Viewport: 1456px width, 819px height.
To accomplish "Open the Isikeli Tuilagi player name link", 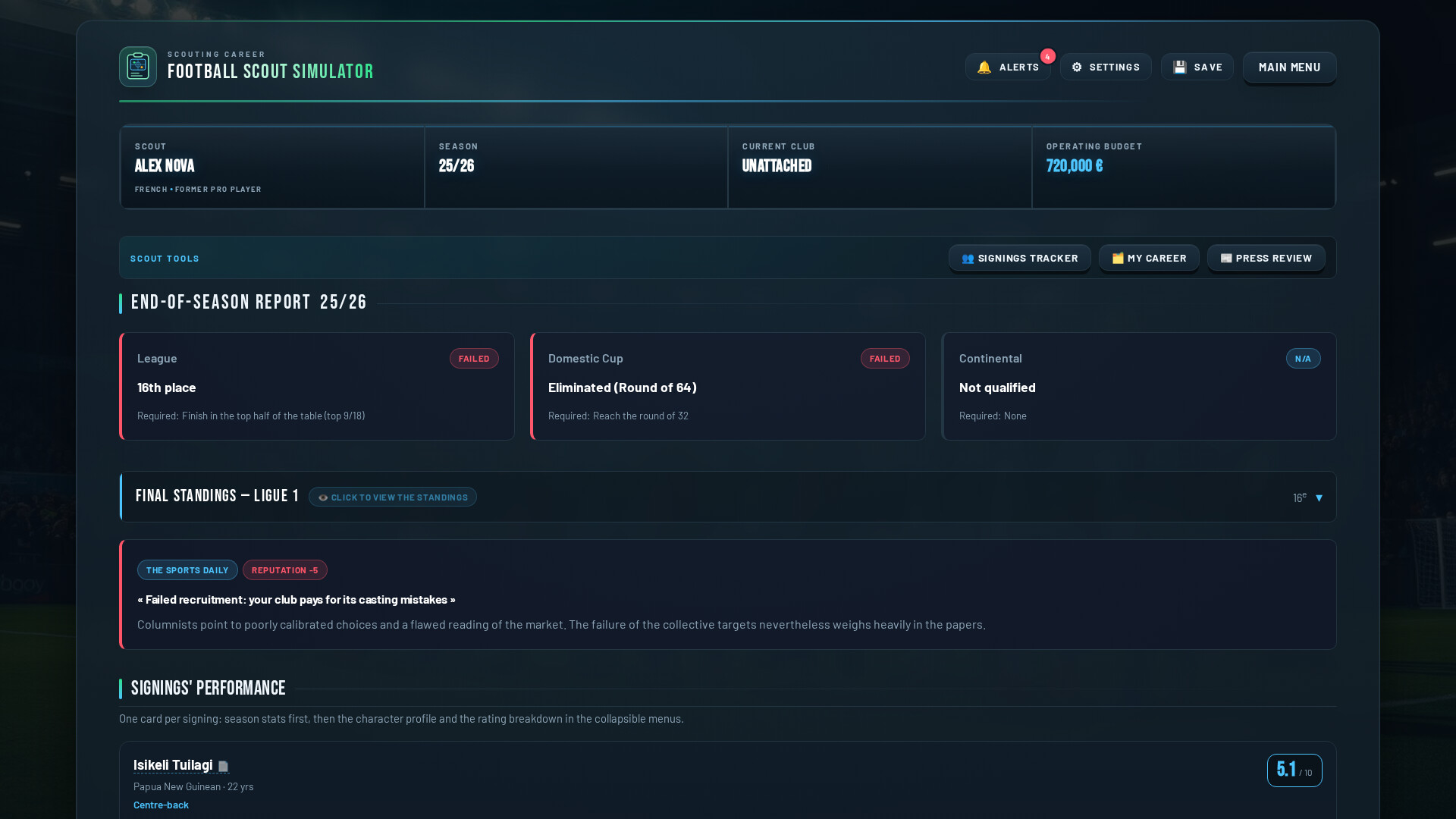I will point(173,765).
